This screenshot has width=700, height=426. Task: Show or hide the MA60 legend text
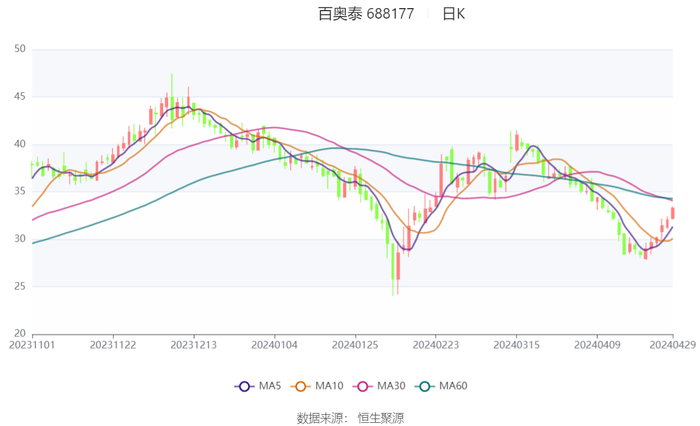click(455, 386)
